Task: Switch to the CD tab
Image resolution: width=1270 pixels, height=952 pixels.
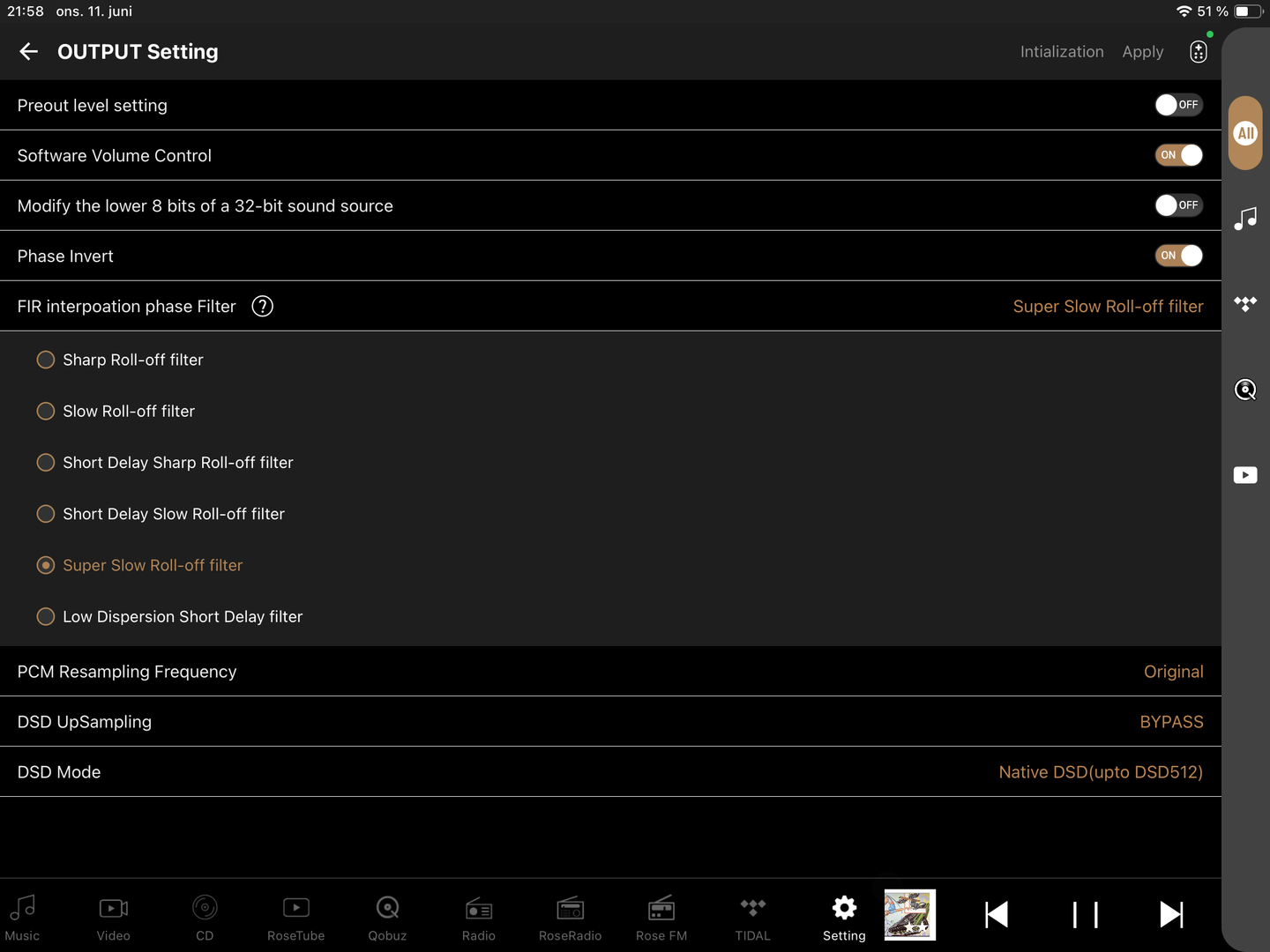Action: click(205, 918)
